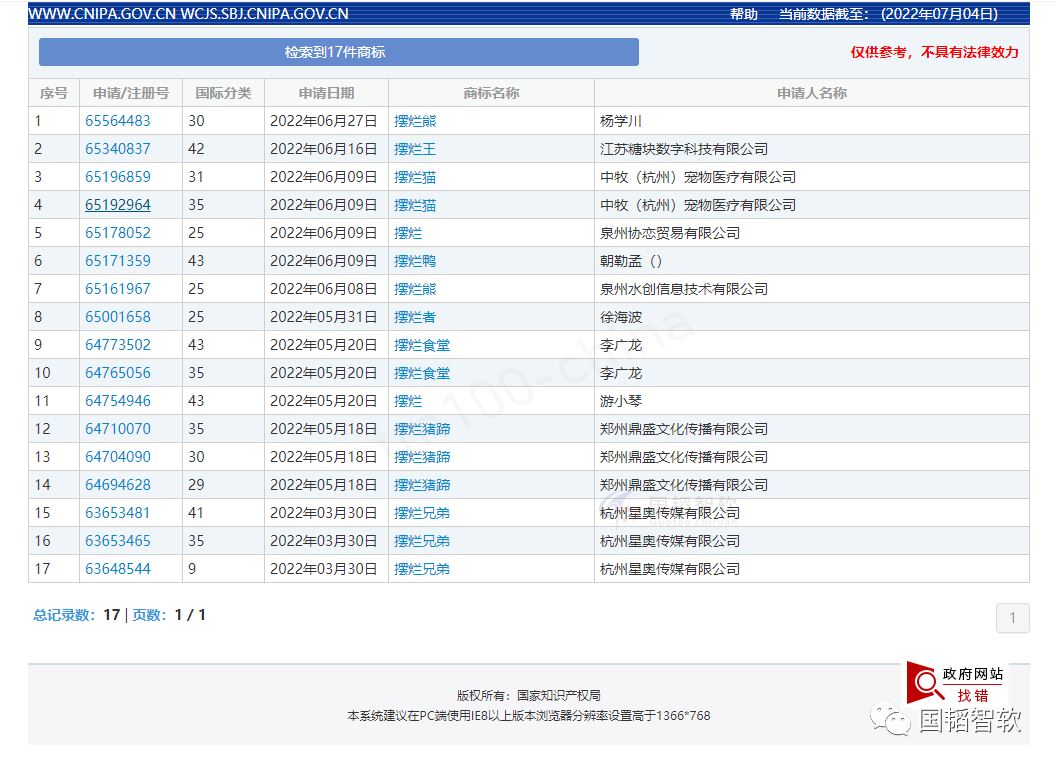Sort by 申请日期 column header
This screenshot has width=1056, height=767.
pyautogui.click(x=327, y=93)
